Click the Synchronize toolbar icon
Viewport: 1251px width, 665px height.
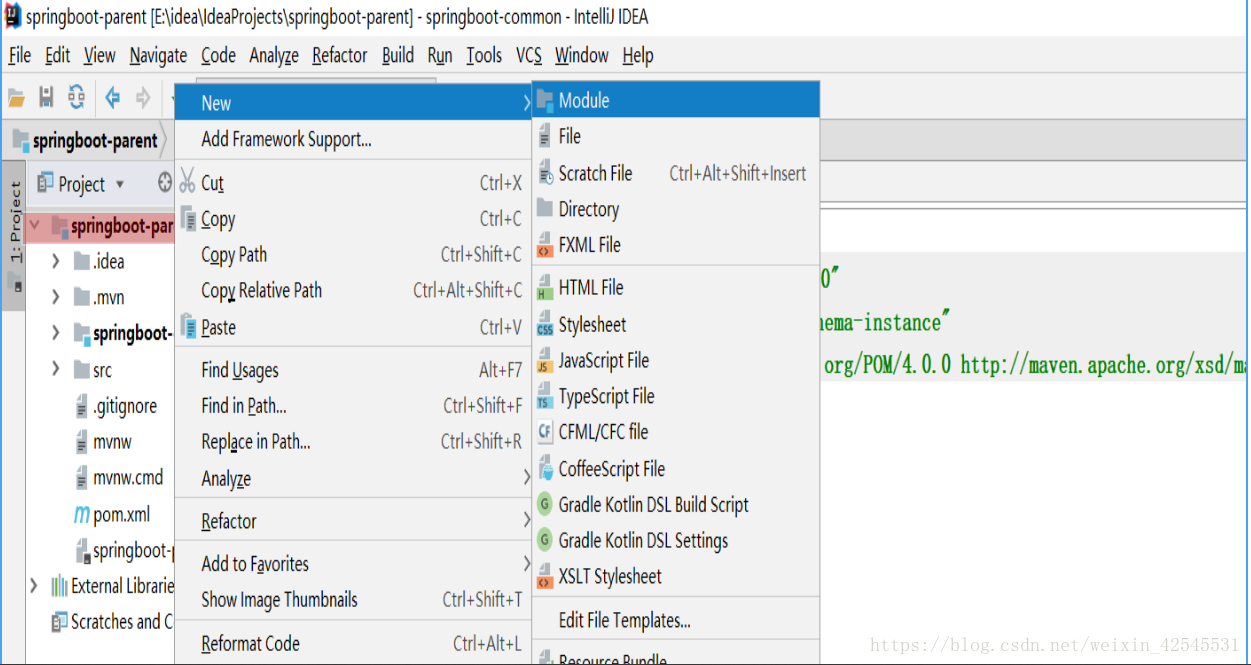point(76,97)
